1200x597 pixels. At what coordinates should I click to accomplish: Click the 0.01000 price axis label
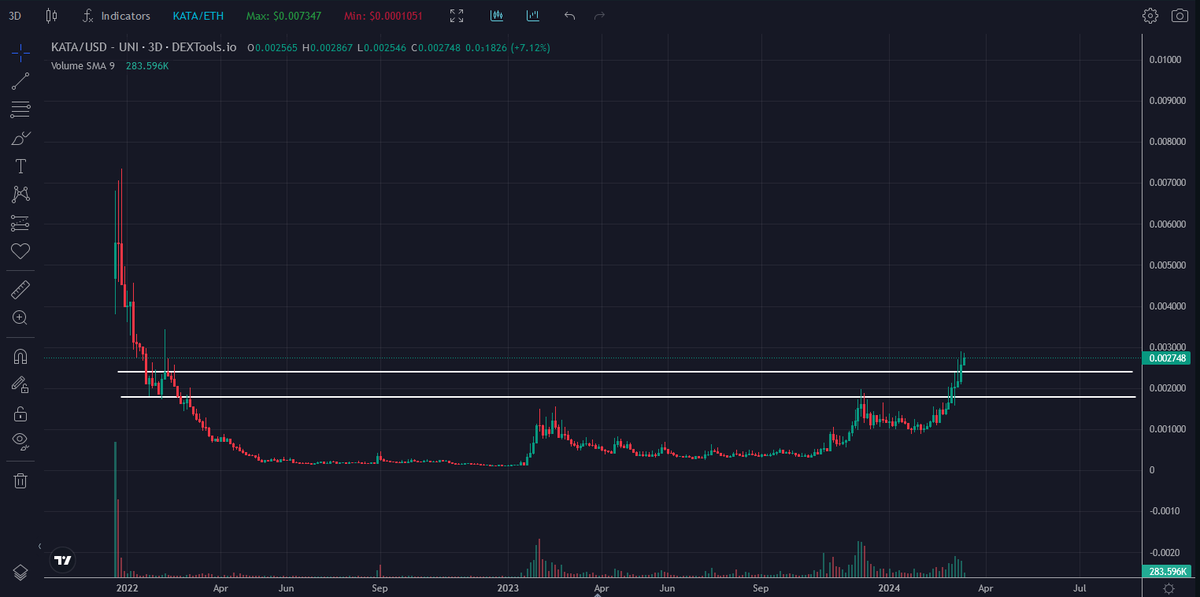[1165, 60]
